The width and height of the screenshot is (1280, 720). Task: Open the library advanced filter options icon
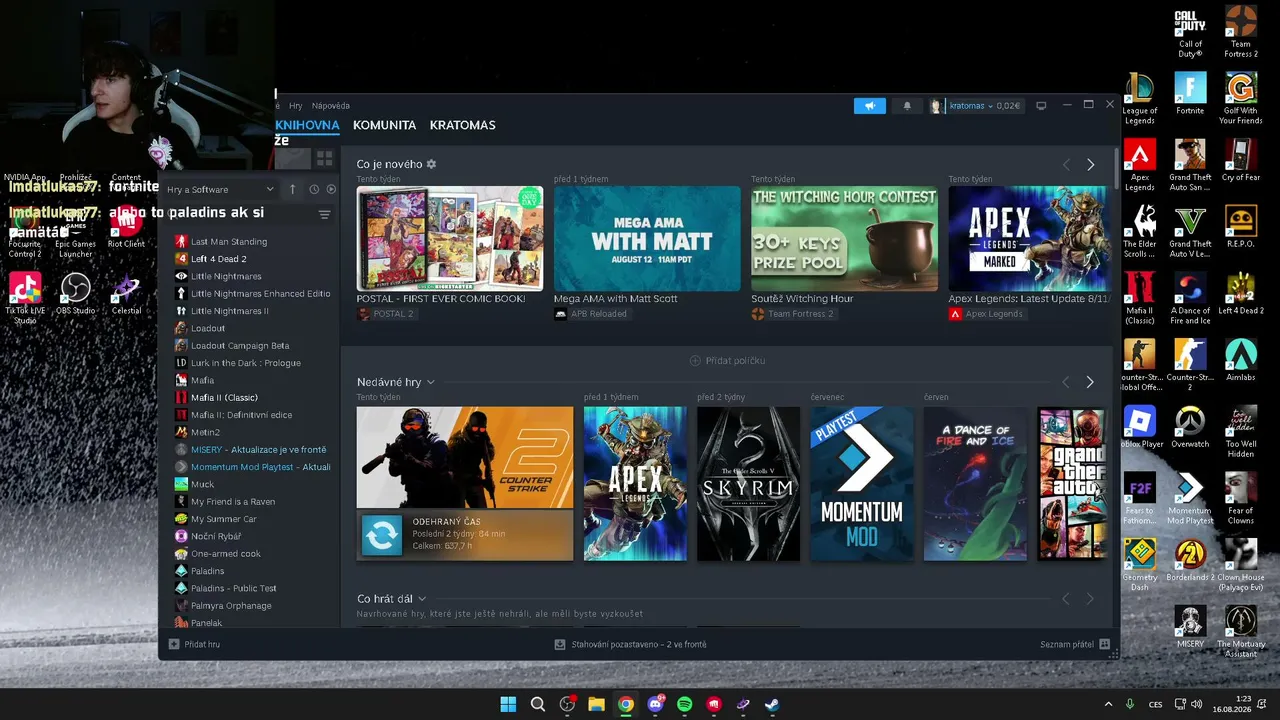tap(324, 215)
